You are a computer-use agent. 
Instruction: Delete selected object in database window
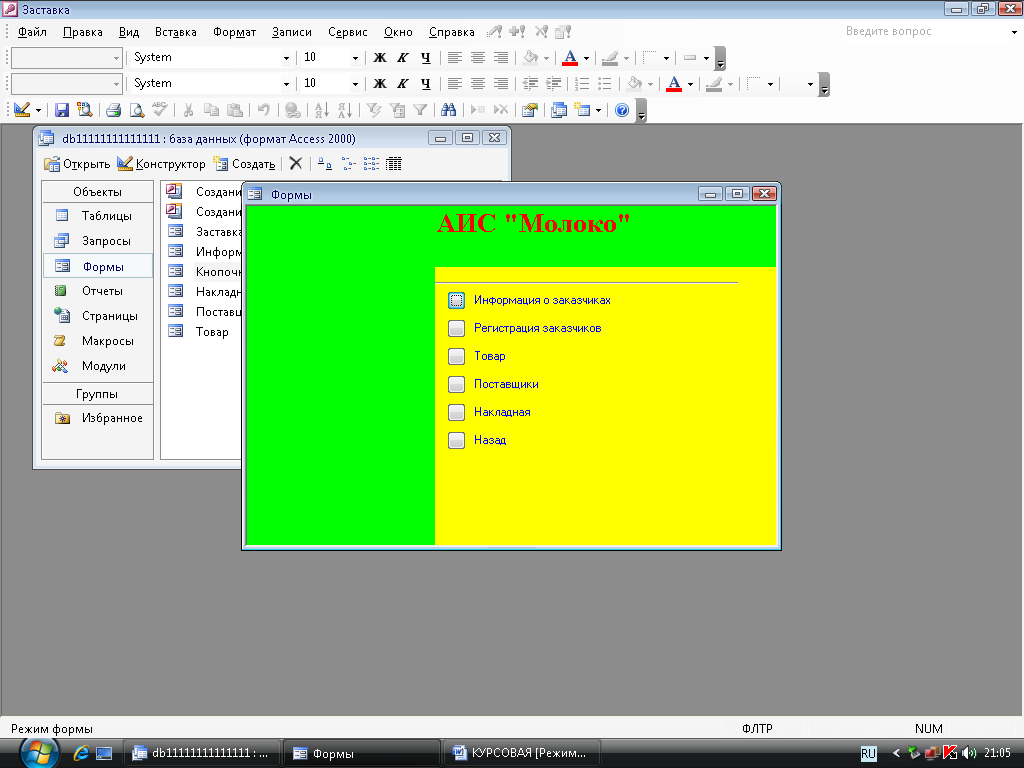coord(296,163)
